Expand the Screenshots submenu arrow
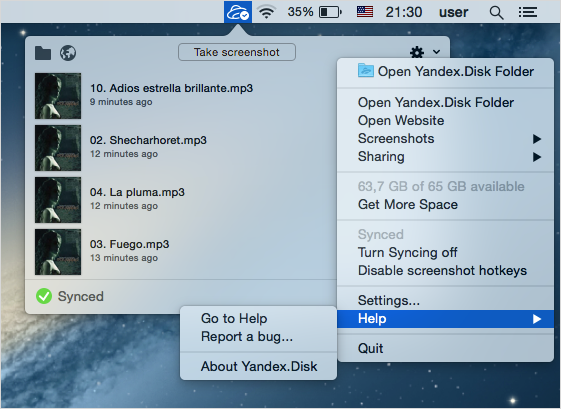Viewport: 561px width, 409px height. (537, 139)
